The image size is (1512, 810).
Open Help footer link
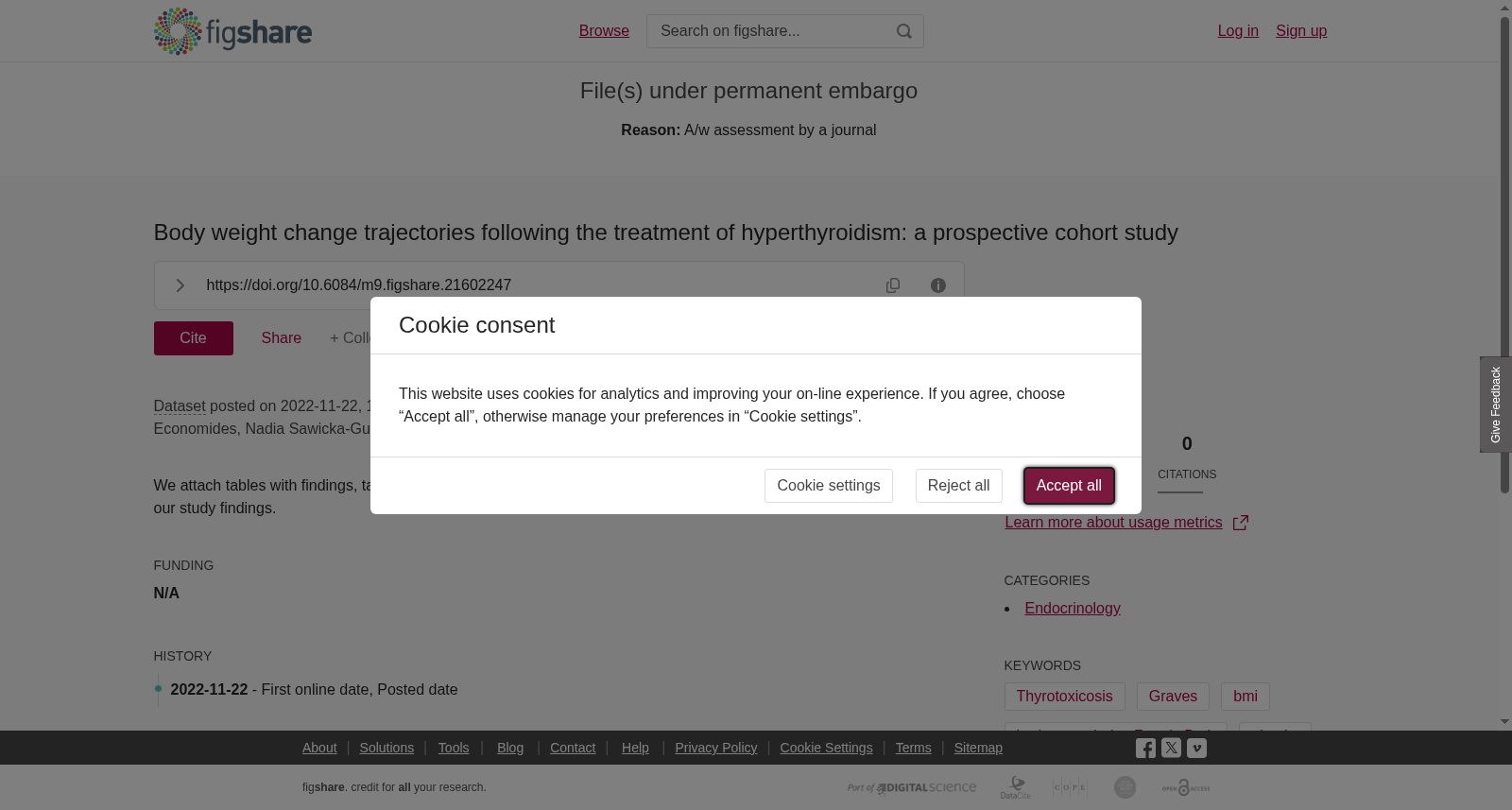pos(635,748)
